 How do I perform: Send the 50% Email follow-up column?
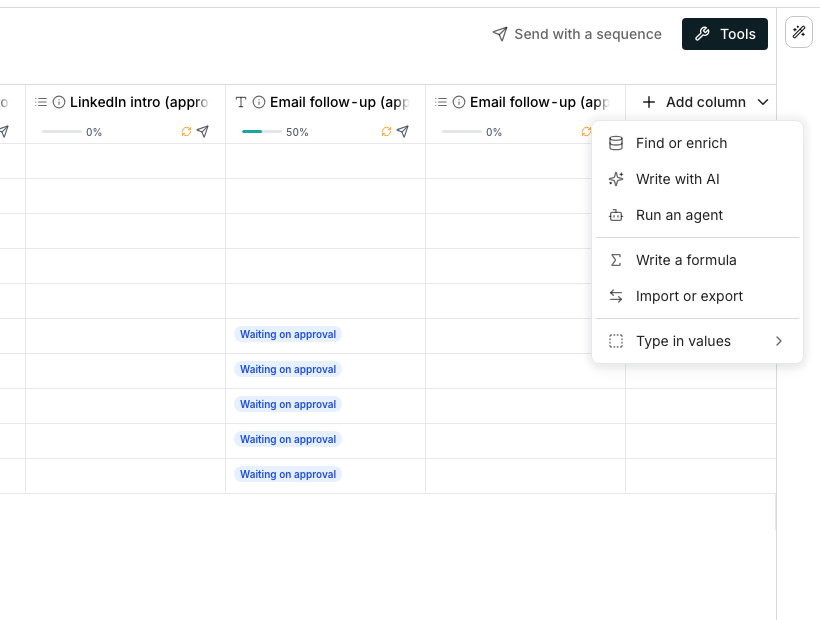(x=403, y=131)
